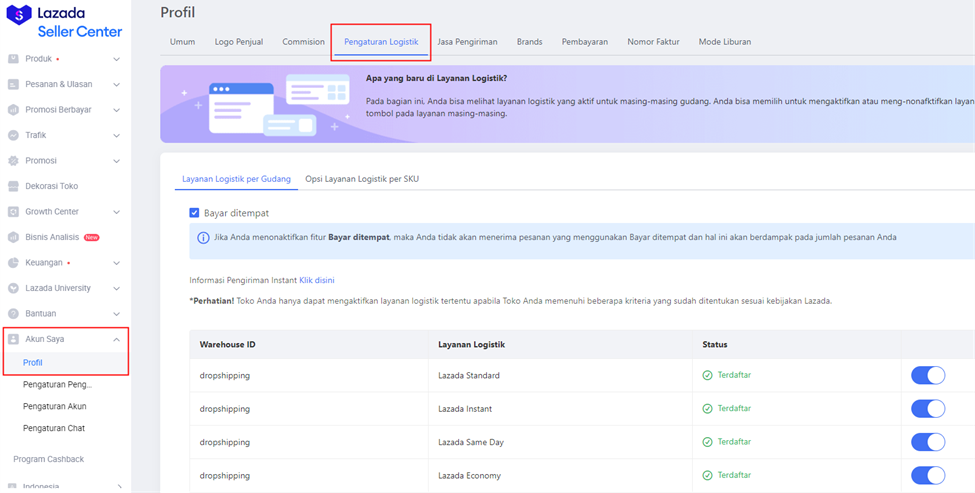Click the Terdaftar check icon for Lazada Same Day
This screenshot has height=493, width=975.
(x=707, y=442)
